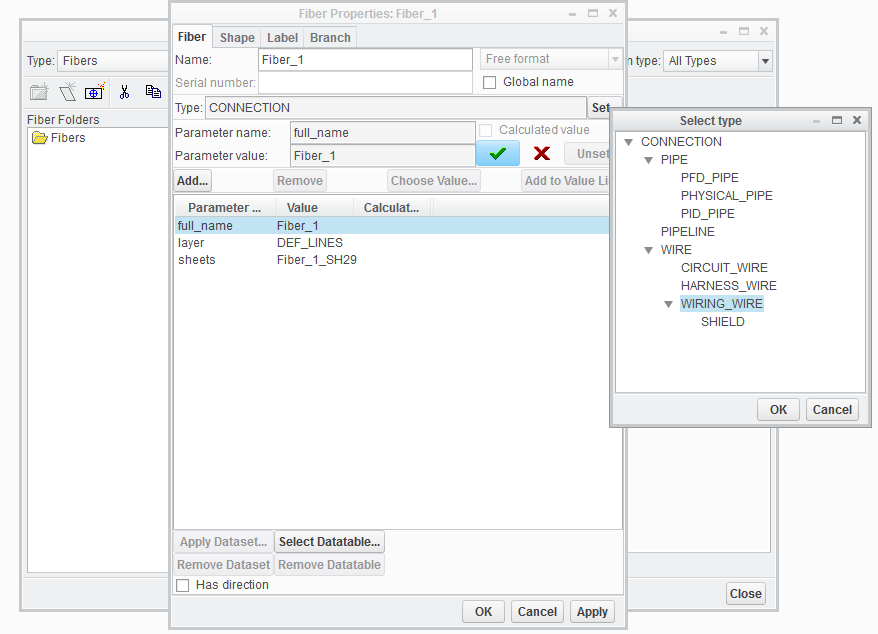Confirm parameter value with green checkmark
This screenshot has width=878, height=634.
[497, 154]
